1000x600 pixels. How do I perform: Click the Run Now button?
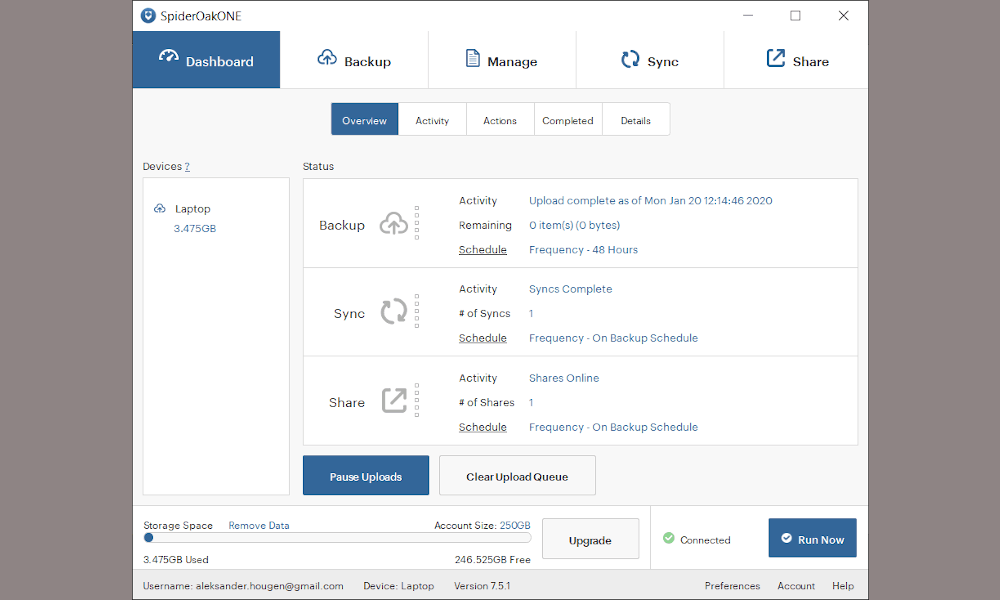812,538
